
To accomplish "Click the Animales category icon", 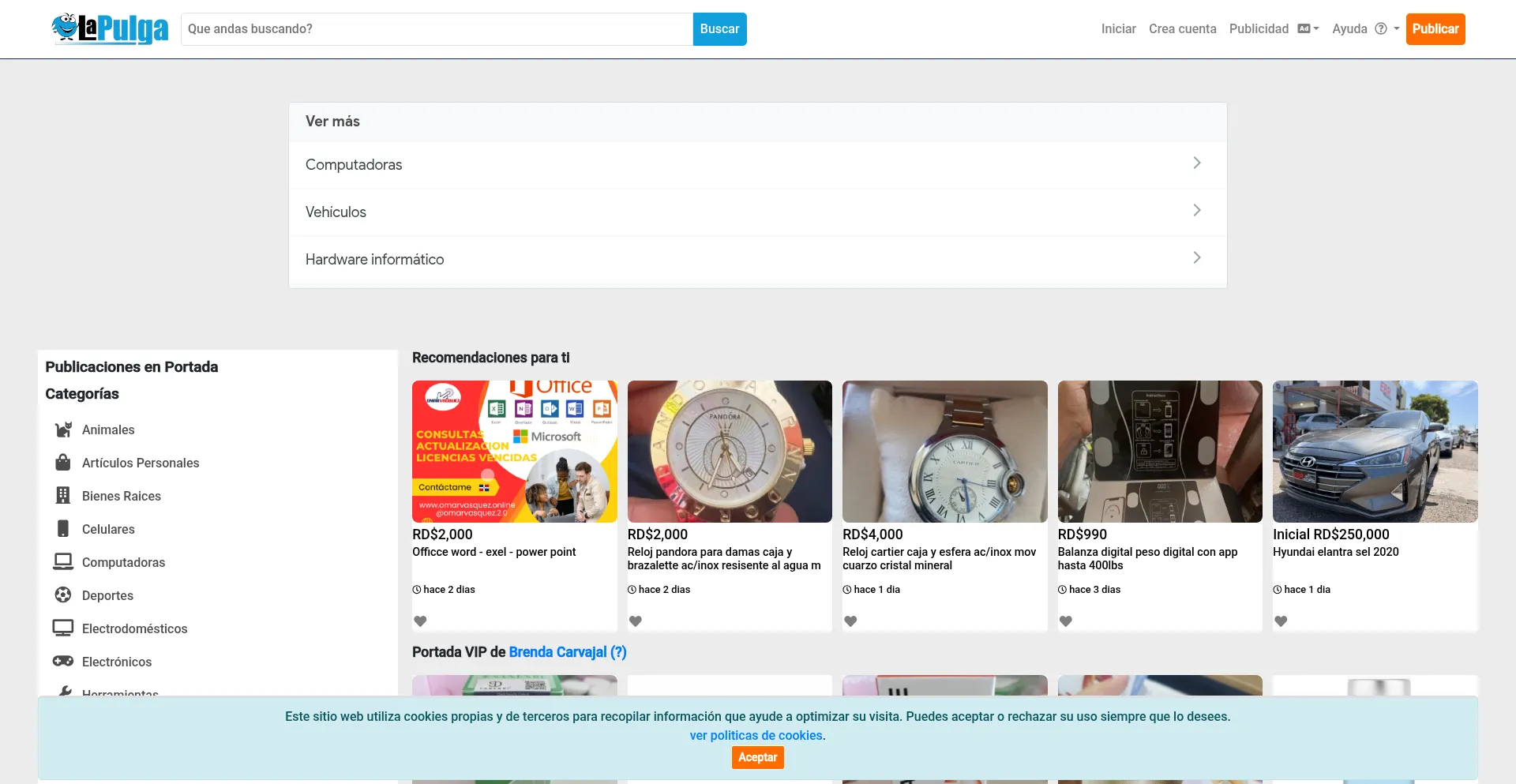I will click(63, 430).
